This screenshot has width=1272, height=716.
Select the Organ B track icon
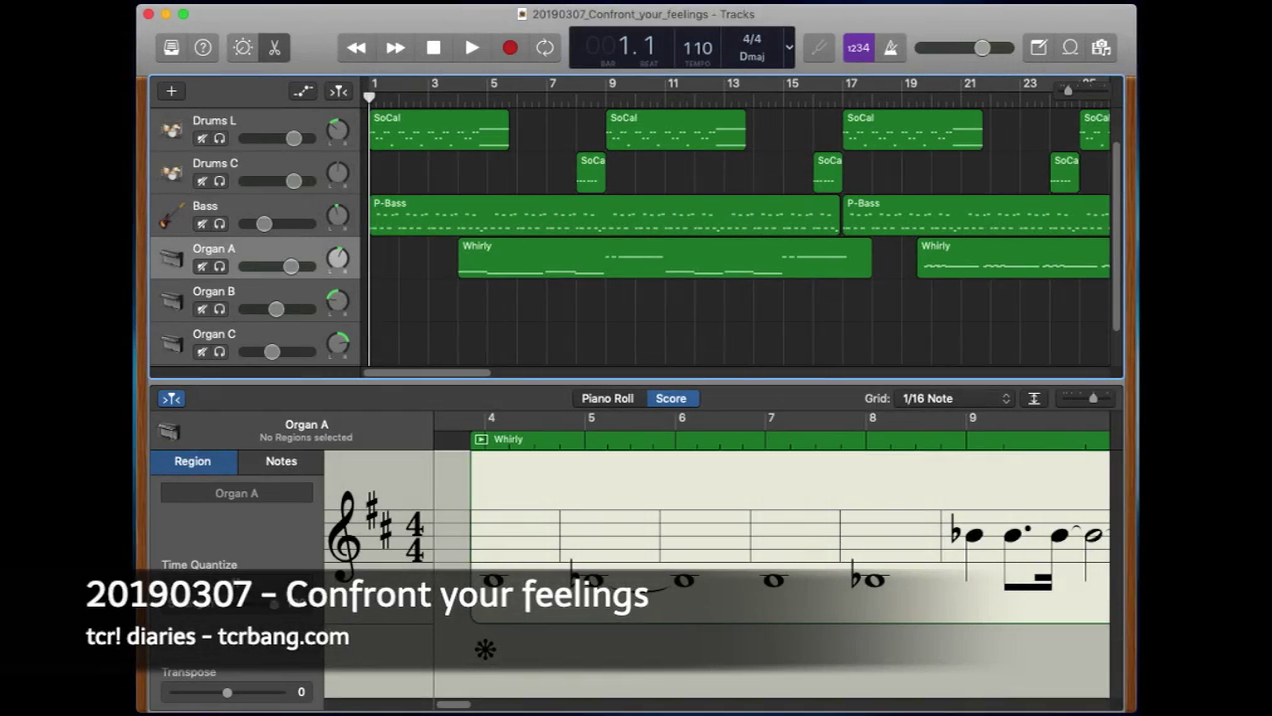click(172, 300)
